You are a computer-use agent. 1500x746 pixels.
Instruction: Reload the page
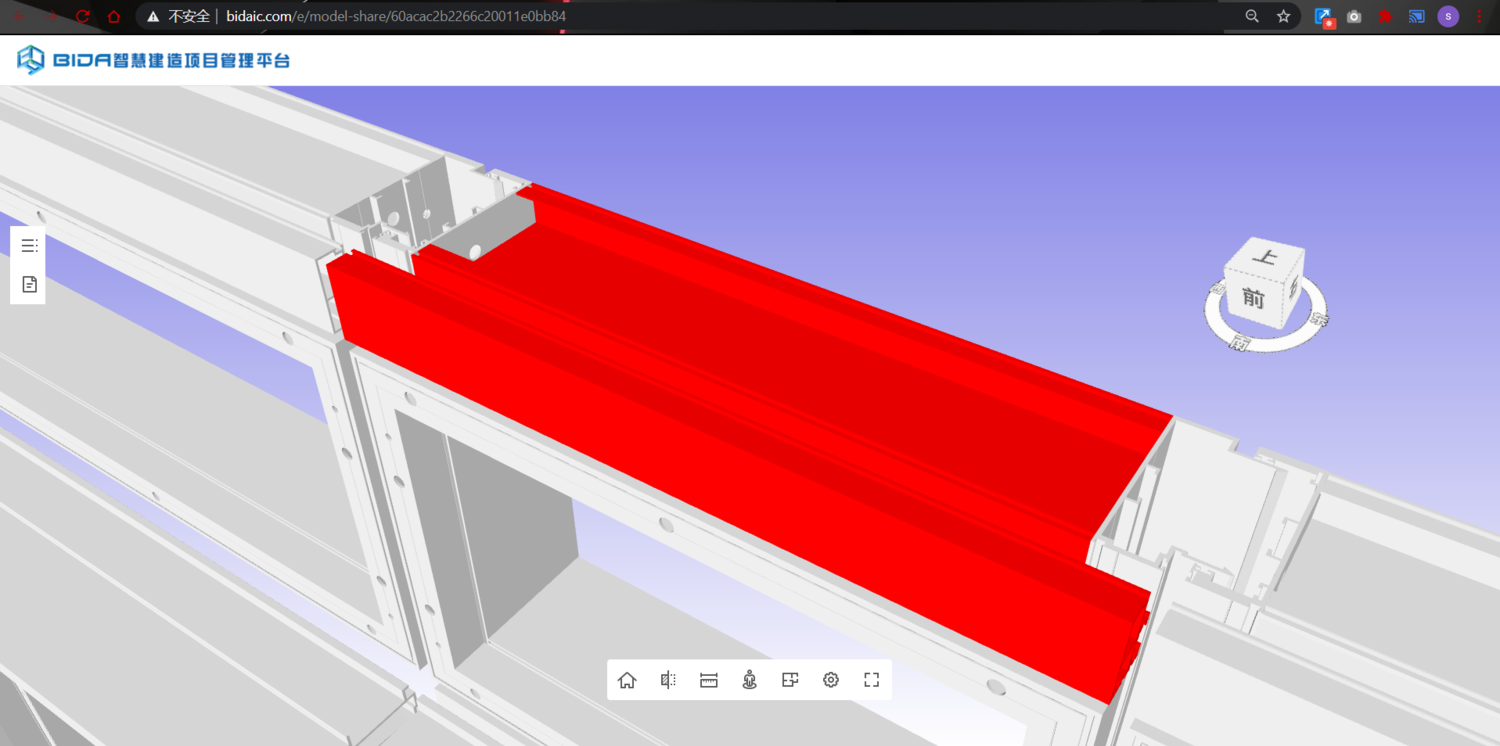[x=83, y=16]
